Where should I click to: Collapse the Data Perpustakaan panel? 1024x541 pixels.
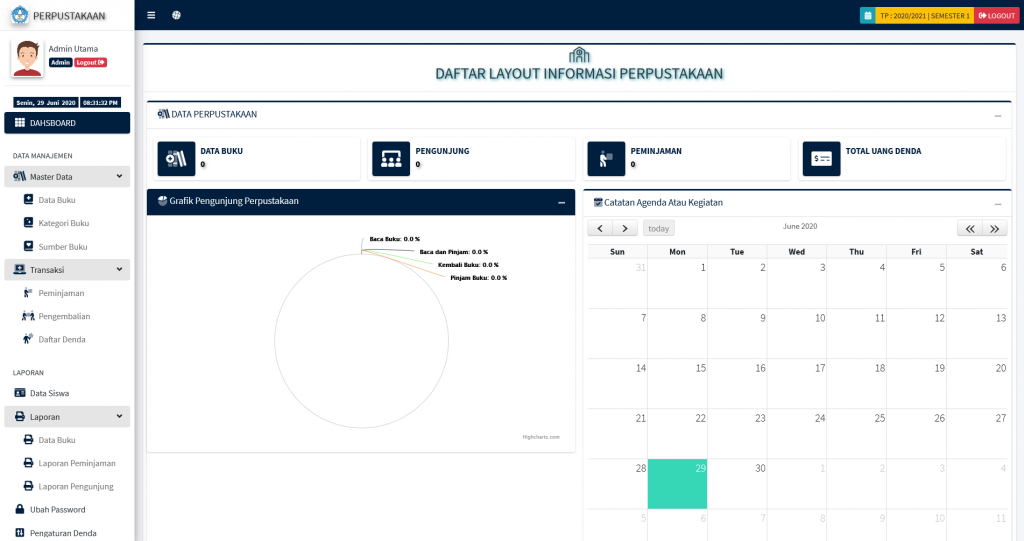click(998, 116)
